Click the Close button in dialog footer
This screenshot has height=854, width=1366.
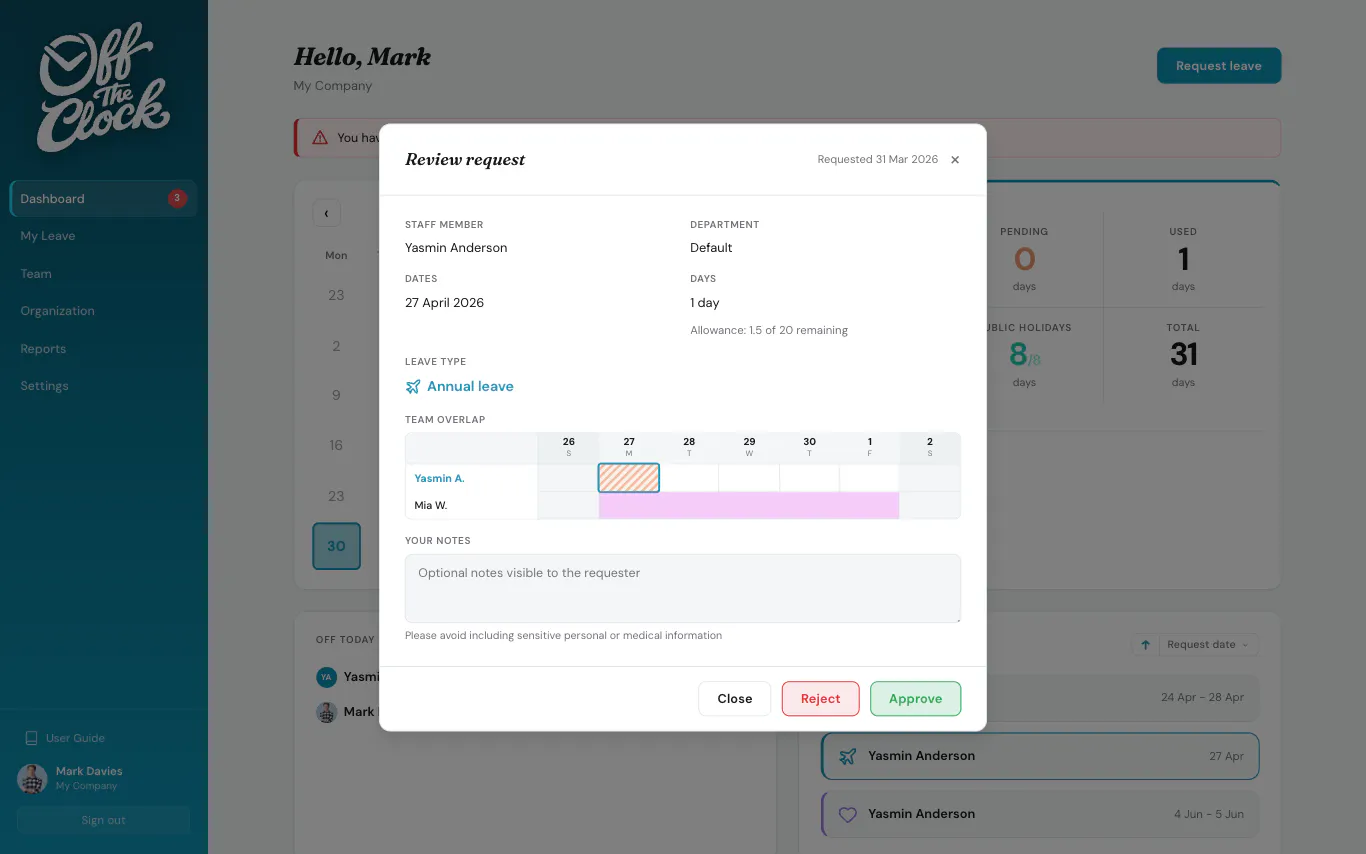pos(734,699)
